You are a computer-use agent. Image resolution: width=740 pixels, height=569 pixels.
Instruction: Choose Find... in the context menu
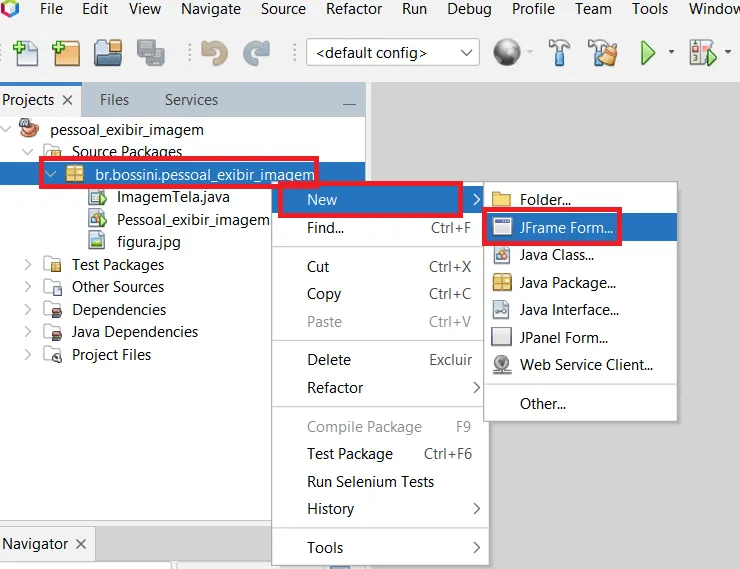[378, 228]
